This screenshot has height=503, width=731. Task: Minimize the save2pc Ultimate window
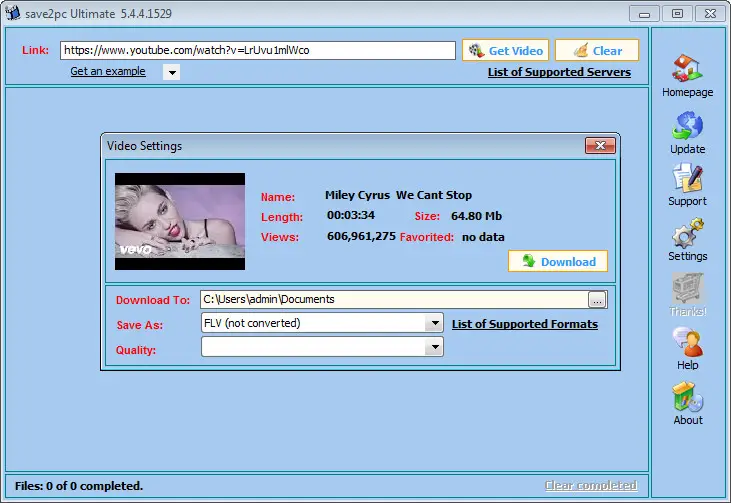click(x=644, y=14)
